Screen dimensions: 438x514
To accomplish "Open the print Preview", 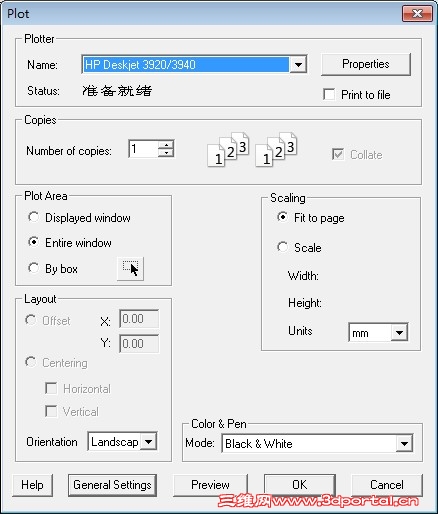I will tap(210, 485).
